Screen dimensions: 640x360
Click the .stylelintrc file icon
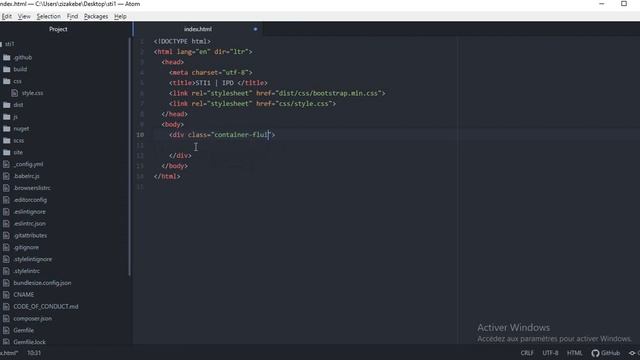pyautogui.click(x=6, y=271)
